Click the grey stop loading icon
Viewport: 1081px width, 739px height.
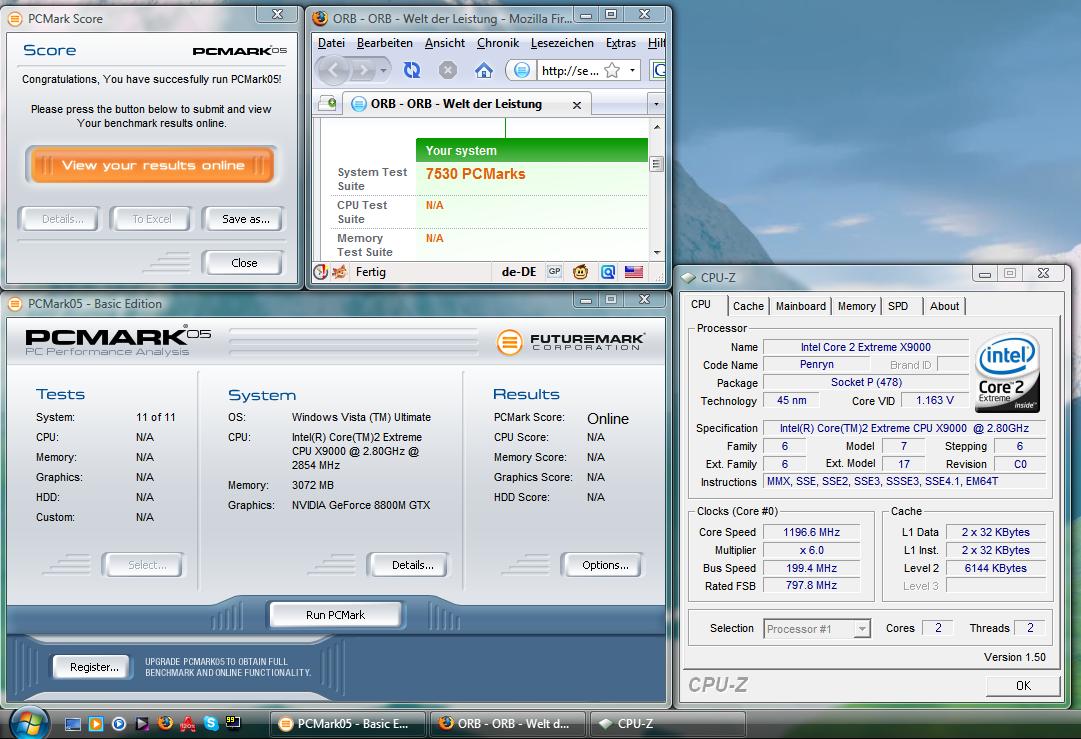coord(448,70)
